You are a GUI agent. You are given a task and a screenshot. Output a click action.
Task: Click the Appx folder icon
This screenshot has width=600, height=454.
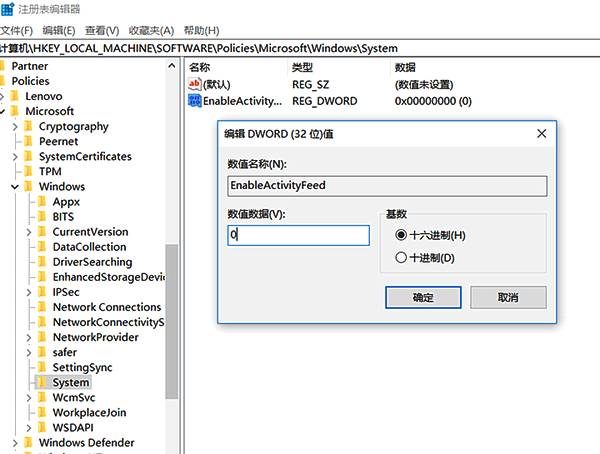point(42,201)
